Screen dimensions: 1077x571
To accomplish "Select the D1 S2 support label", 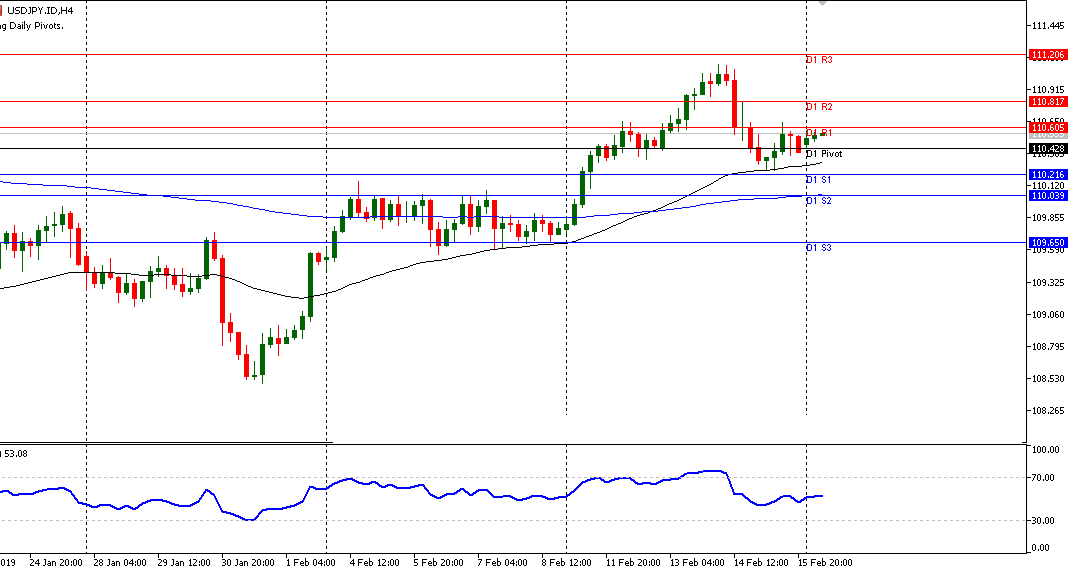I will click(x=819, y=201).
